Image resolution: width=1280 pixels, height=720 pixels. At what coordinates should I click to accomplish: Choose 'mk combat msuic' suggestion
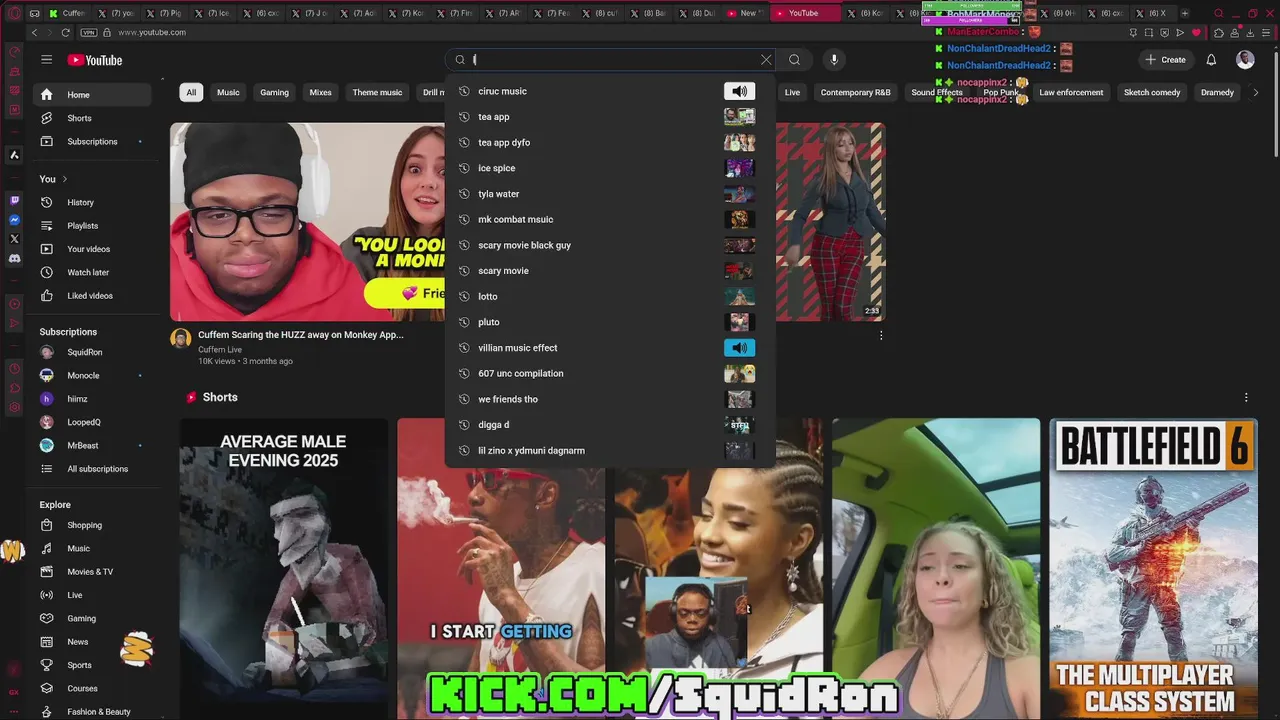pos(610,219)
